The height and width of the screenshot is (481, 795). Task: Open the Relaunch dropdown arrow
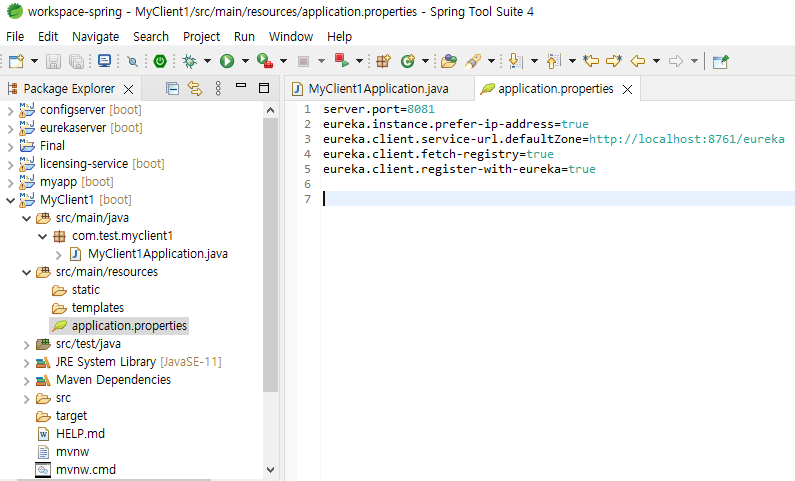click(x=359, y=61)
